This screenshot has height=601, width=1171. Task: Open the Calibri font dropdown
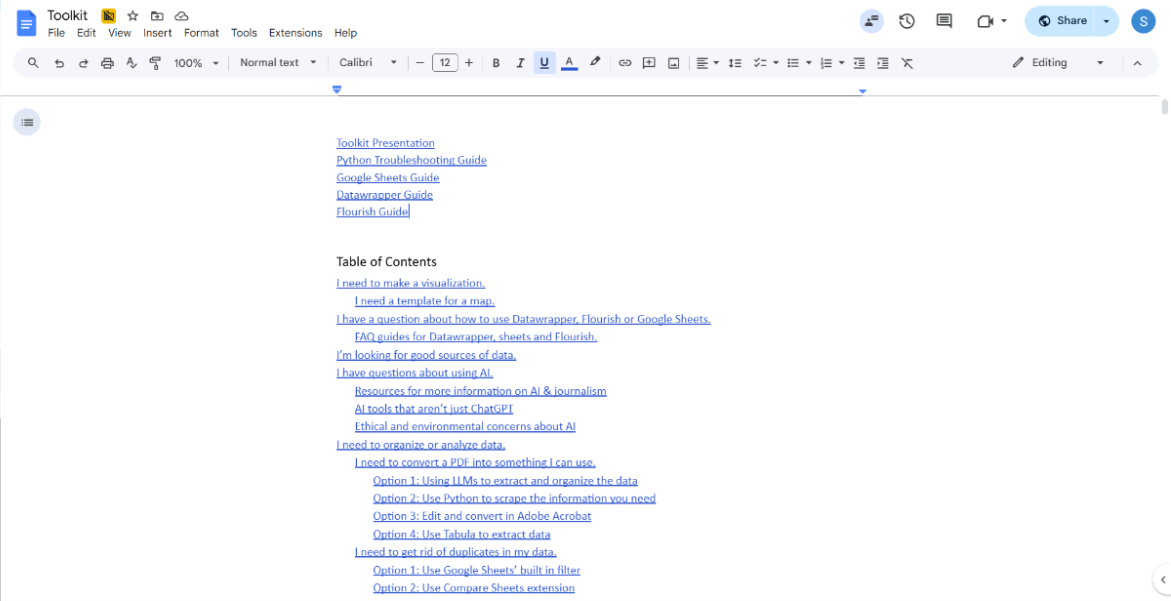(x=368, y=63)
